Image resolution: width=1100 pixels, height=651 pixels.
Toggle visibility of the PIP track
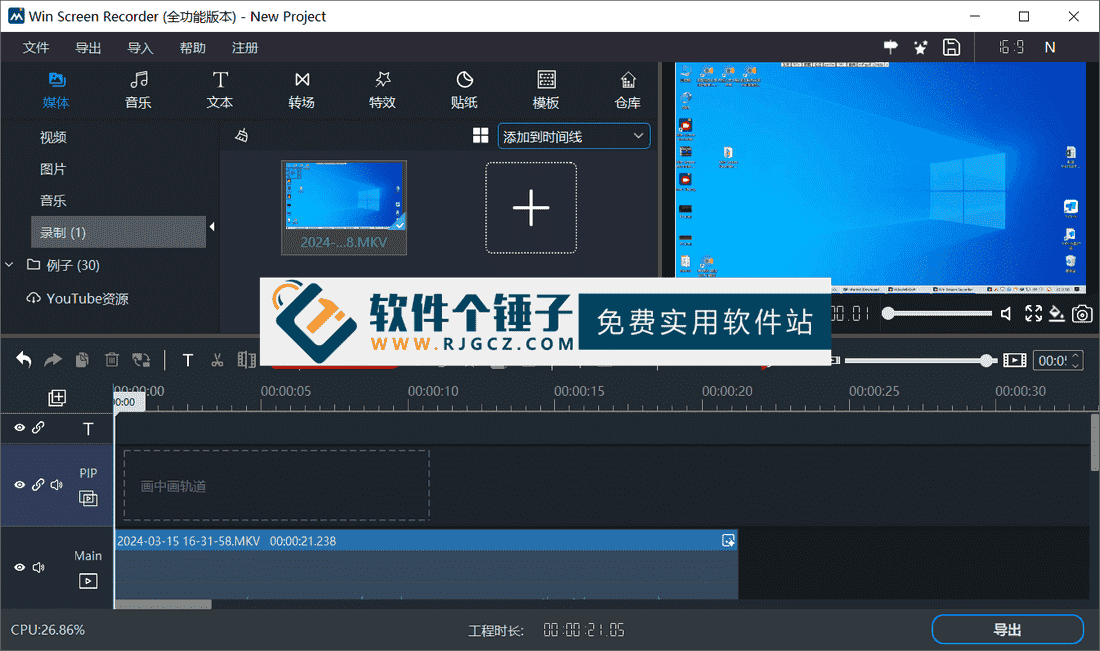point(19,484)
